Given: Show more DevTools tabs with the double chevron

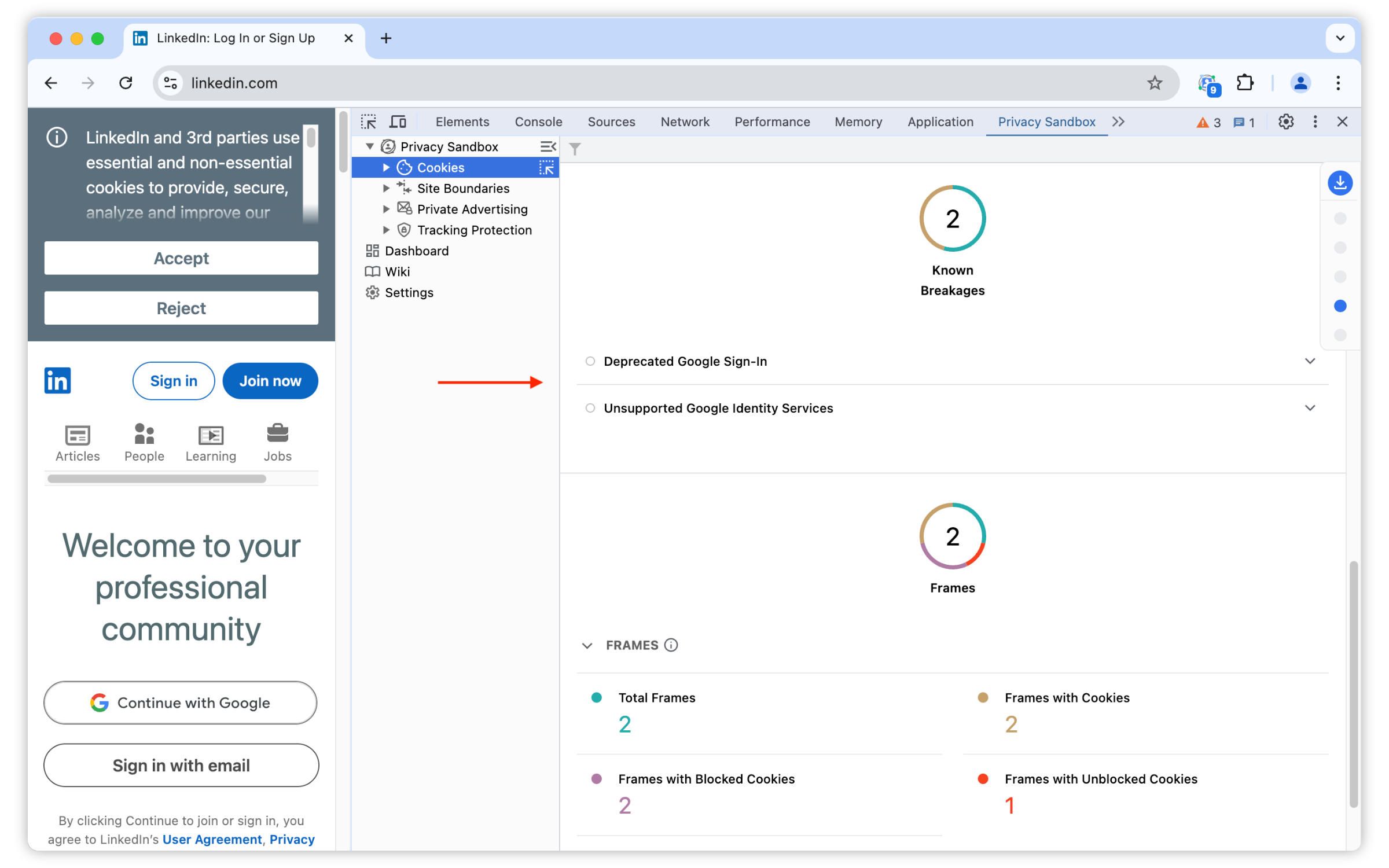Looking at the screenshot, I should tap(1118, 122).
